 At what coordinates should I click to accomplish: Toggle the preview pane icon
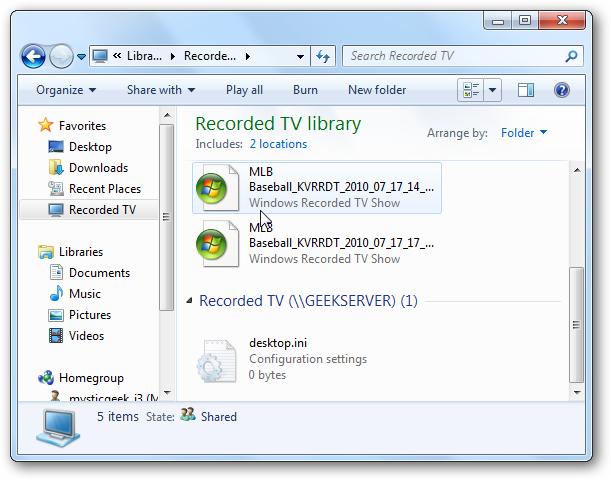pos(526,90)
